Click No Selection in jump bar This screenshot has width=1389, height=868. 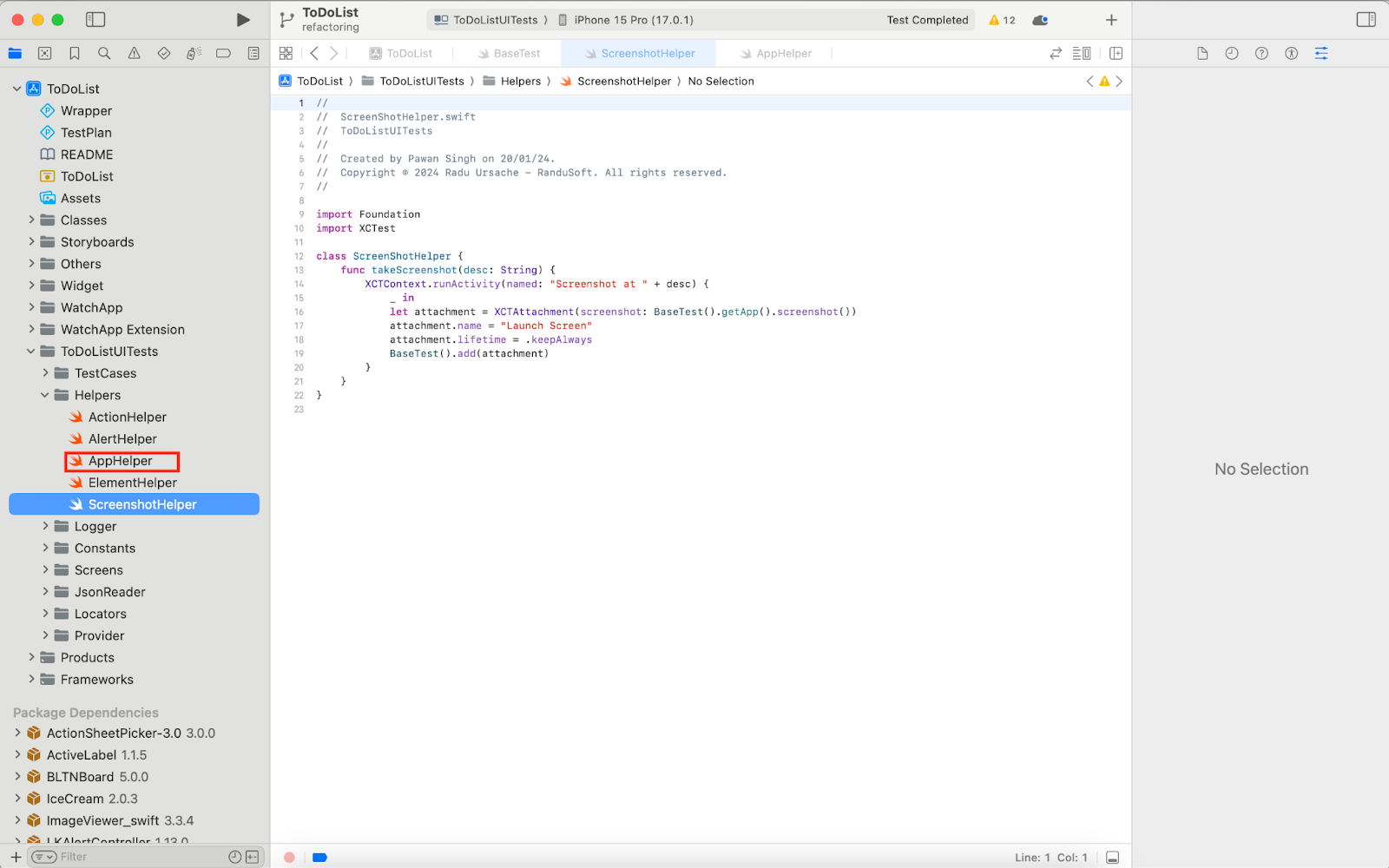(x=721, y=82)
